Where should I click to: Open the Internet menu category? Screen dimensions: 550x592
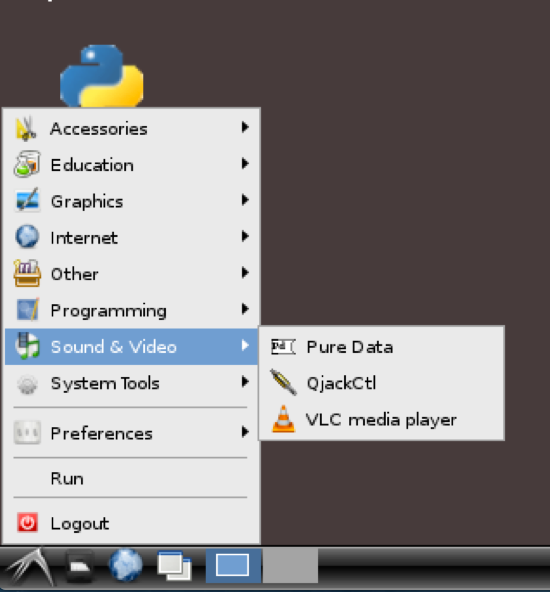pyautogui.click(x=131, y=237)
